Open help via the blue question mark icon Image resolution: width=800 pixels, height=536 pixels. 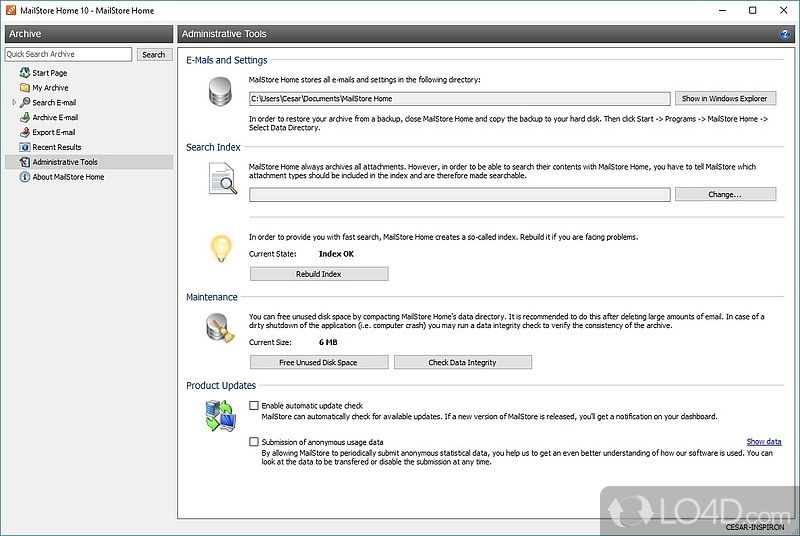(785, 34)
